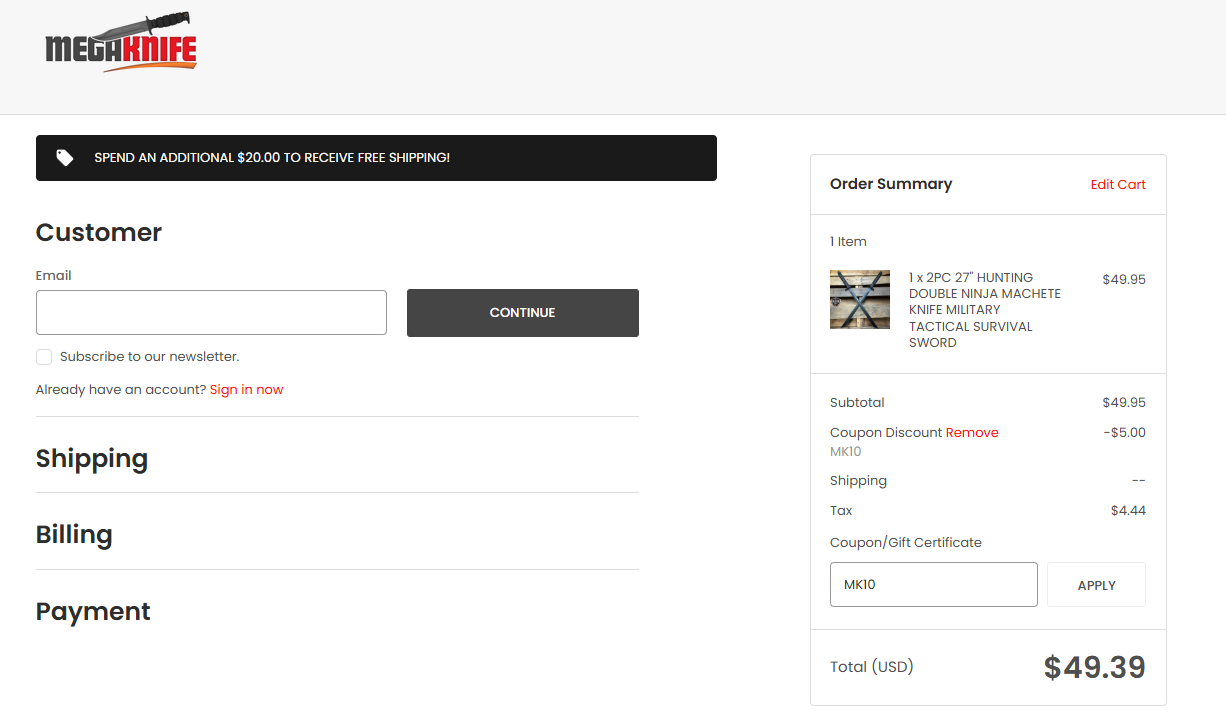The height and width of the screenshot is (726, 1226).
Task: Focus the Email input field
Action: click(211, 312)
